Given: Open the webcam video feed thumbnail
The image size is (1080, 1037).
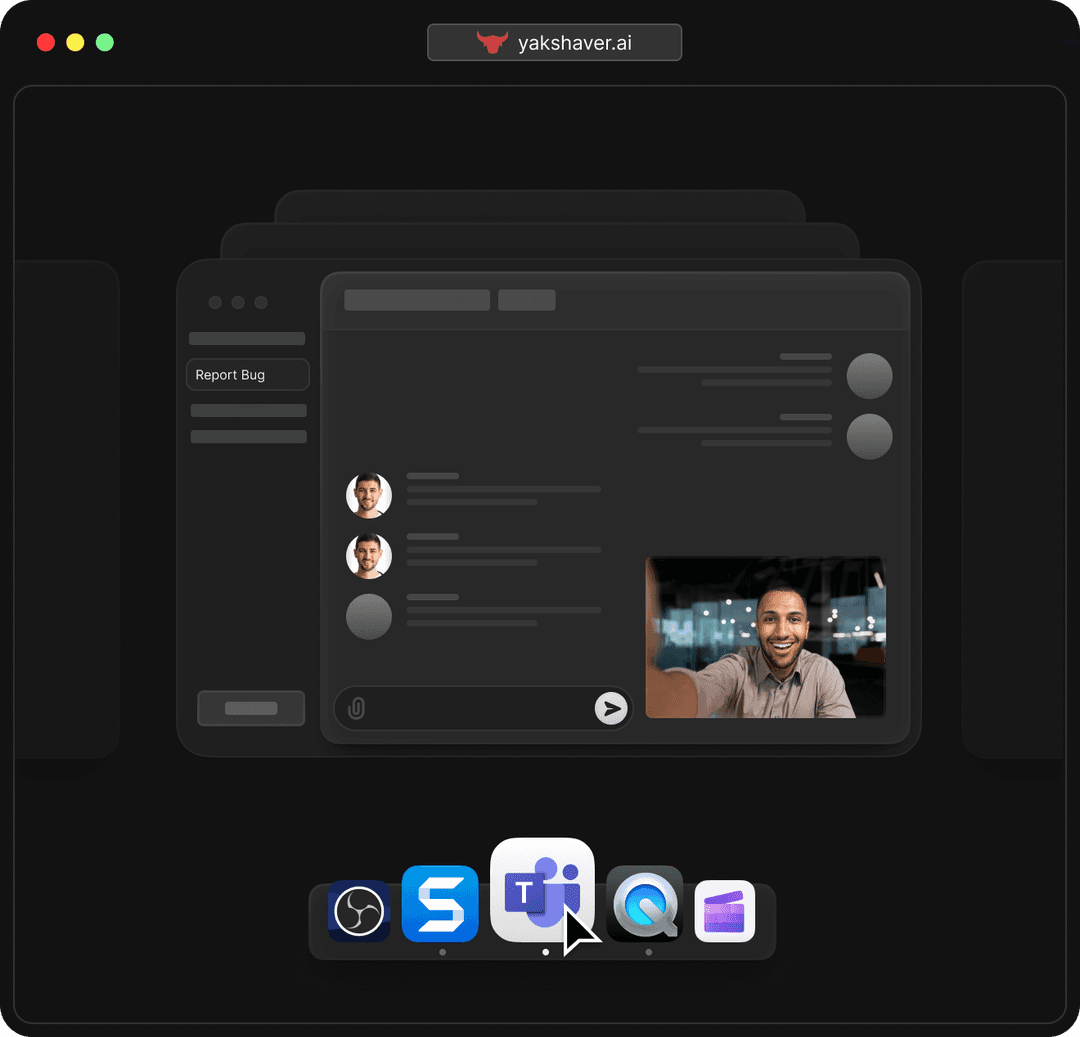Looking at the screenshot, I should click(765, 637).
